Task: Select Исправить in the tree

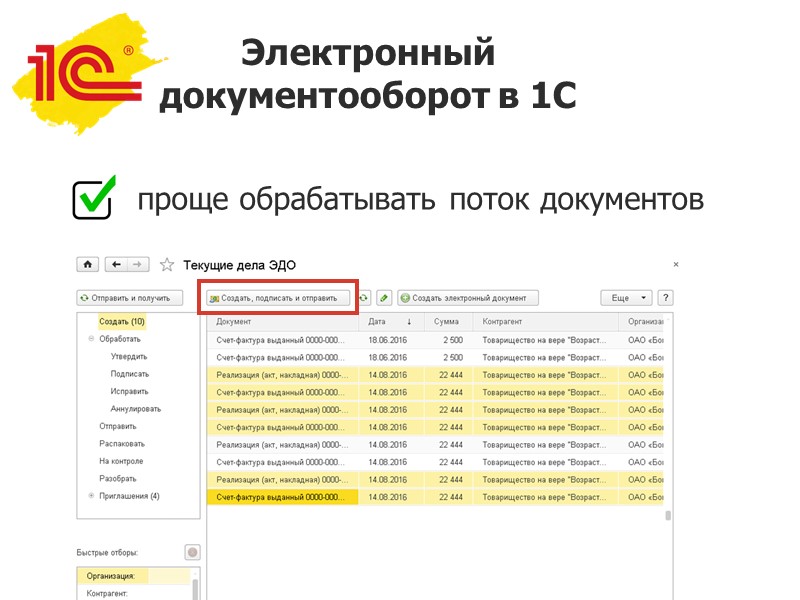Action: (x=130, y=391)
